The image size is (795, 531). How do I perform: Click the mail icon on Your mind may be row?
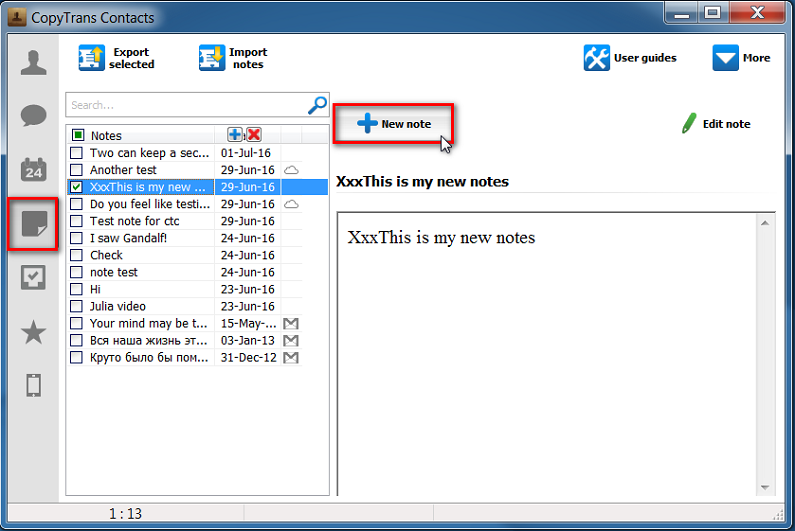(291, 323)
